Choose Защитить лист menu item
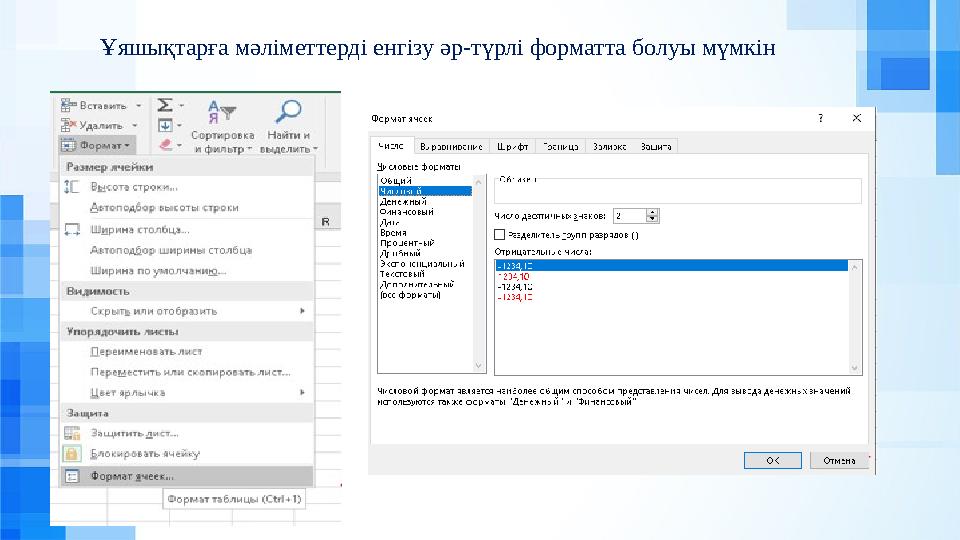This screenshot has width=960, height=540. click(187, 433)
